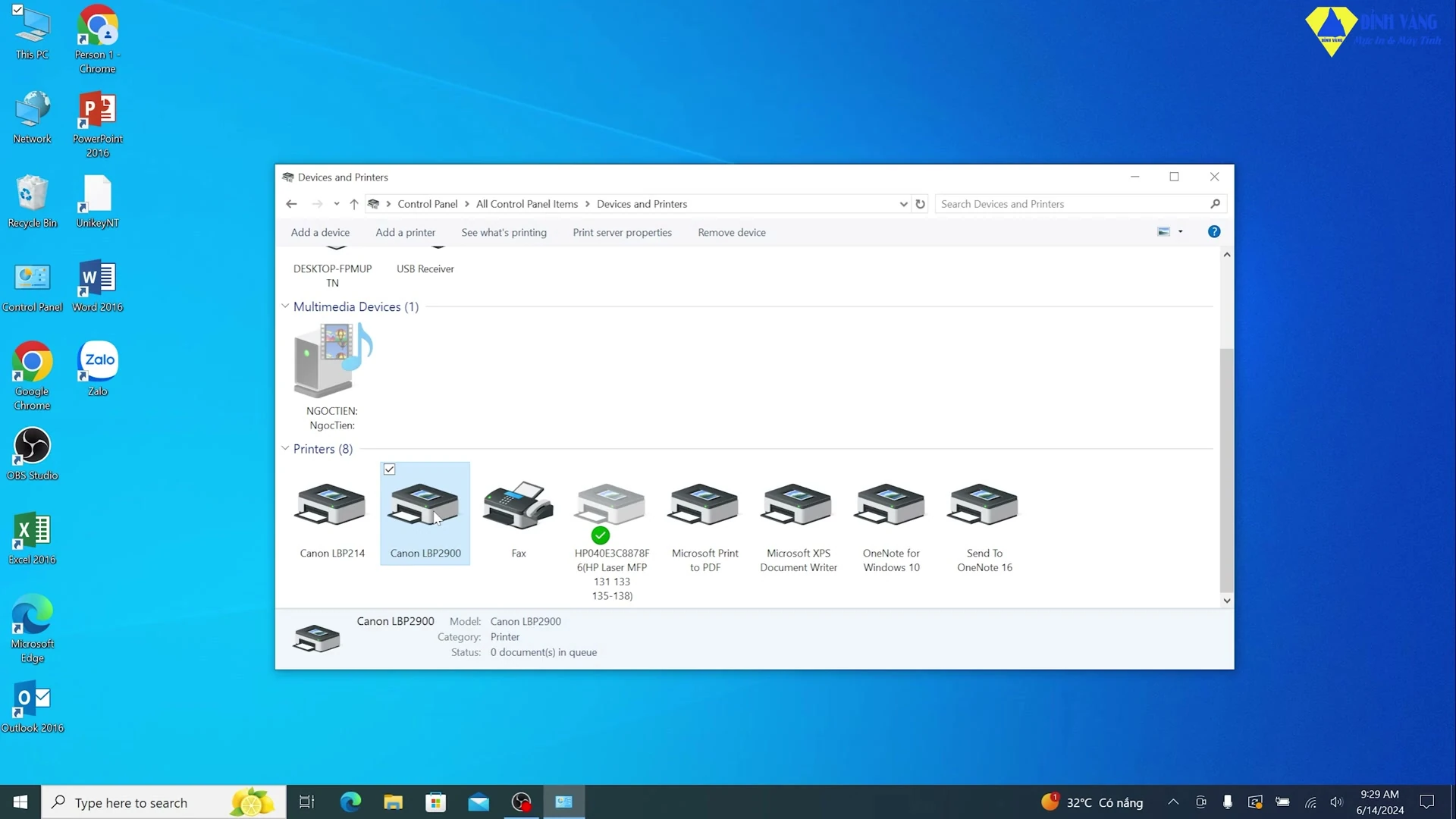The width and height of the screenshot is (1456, 819).
Task: Uncheck the Canon LBP2900 selection checkbox
Action: click(390, 469)
